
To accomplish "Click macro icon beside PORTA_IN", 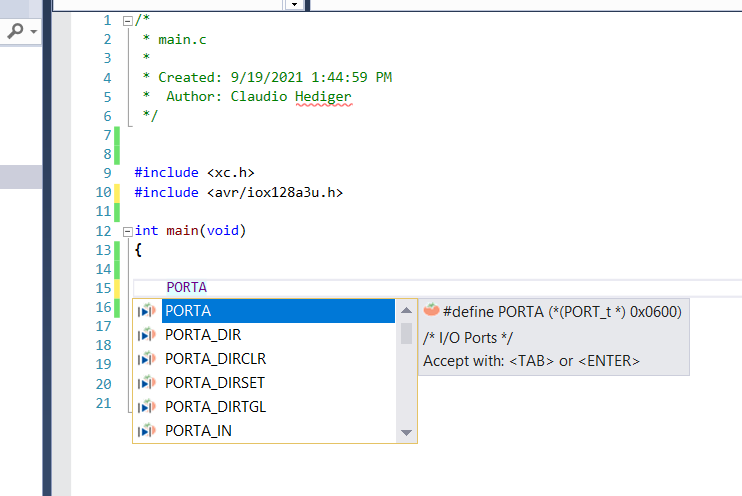I will coord(147,431).
